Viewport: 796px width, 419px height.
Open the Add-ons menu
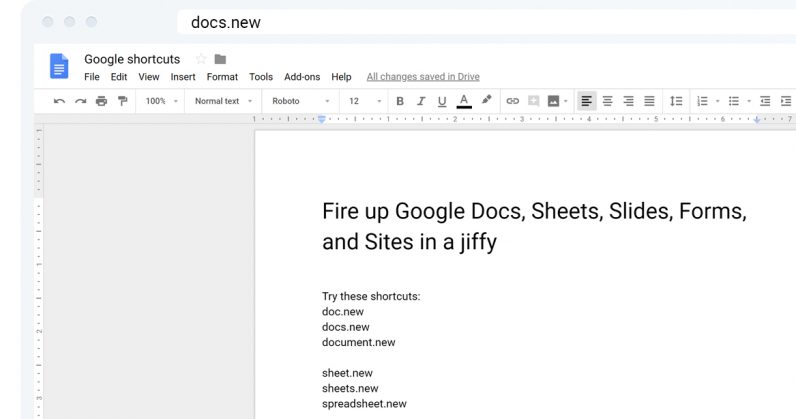[x=302, y=77]
